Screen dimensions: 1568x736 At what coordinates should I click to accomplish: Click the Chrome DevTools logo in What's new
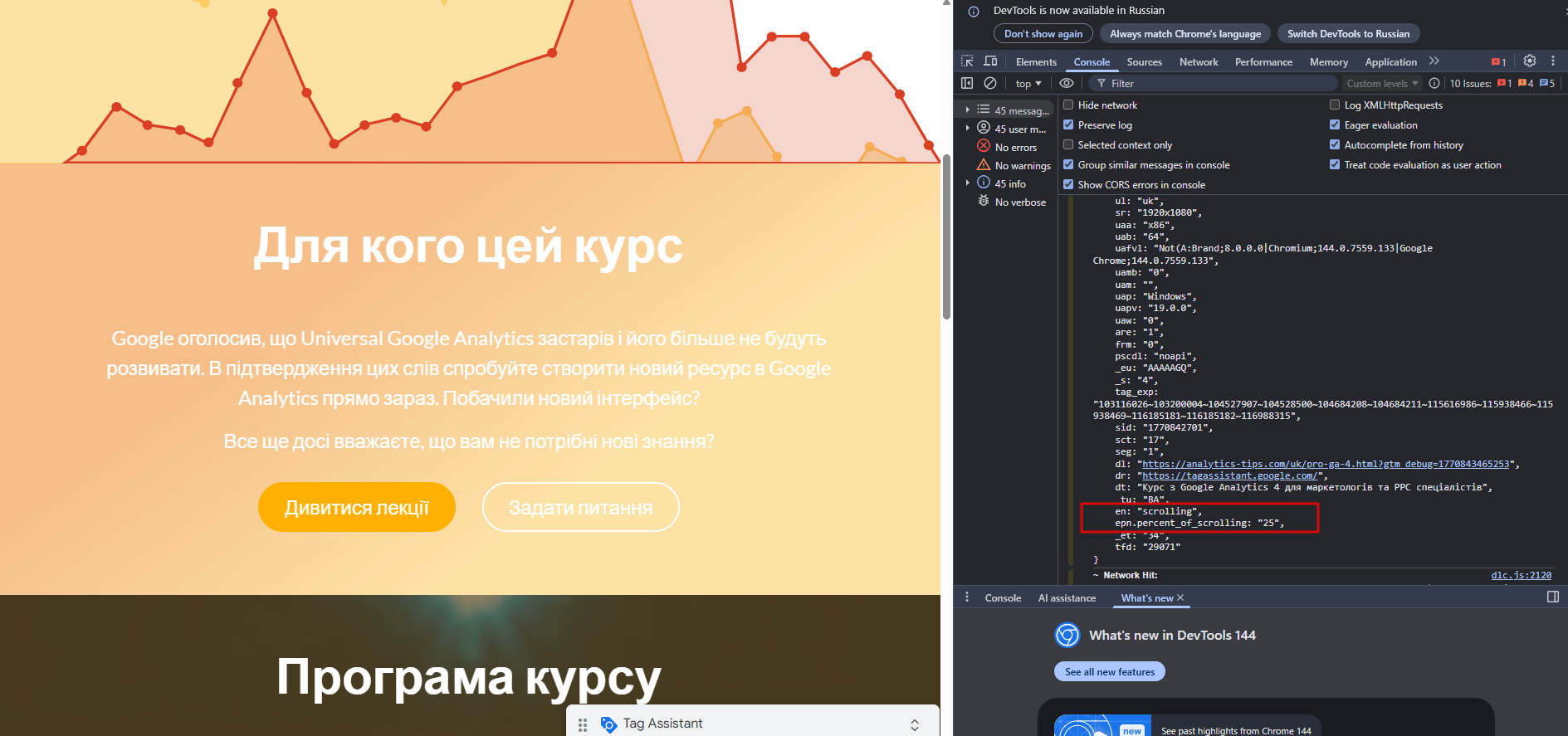[x=1067, y=636]
